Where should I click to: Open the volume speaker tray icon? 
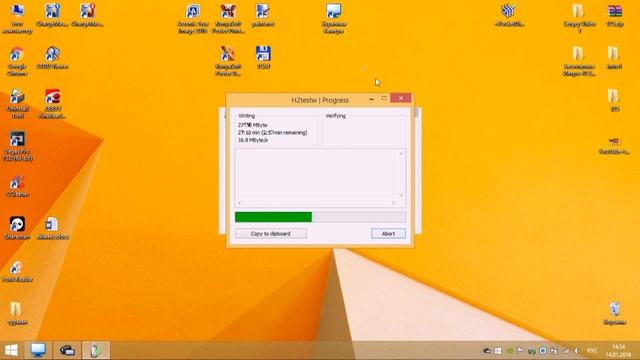pos(576,351)
